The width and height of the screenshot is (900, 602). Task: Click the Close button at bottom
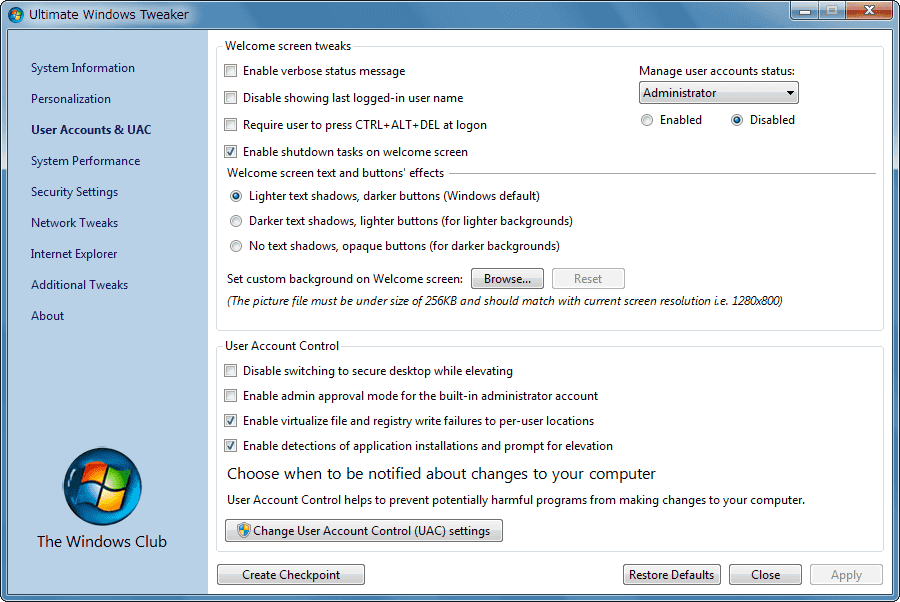point(765,574)
